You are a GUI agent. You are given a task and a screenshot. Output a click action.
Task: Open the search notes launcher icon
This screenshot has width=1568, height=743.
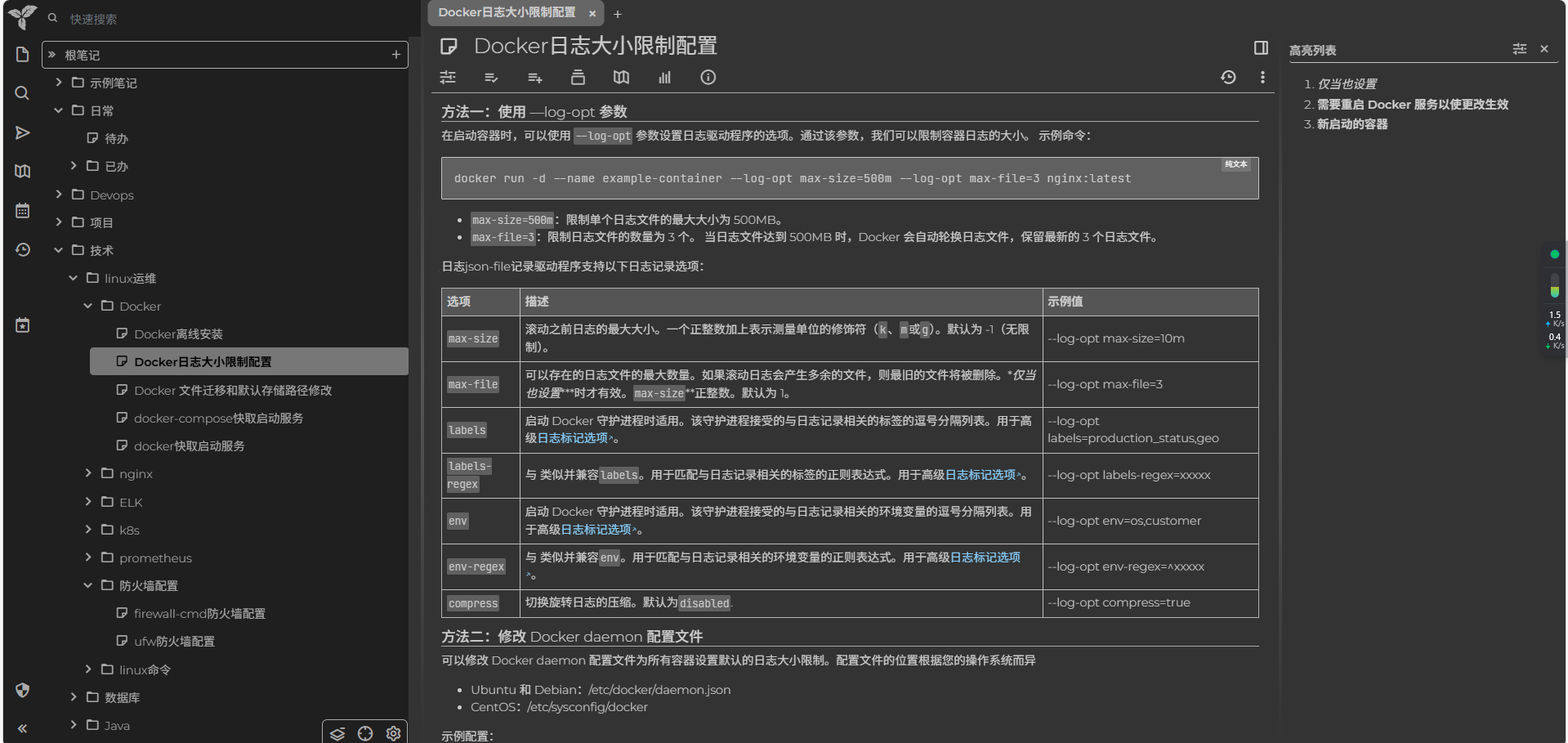pyautogui.click(x=22, y=93)
